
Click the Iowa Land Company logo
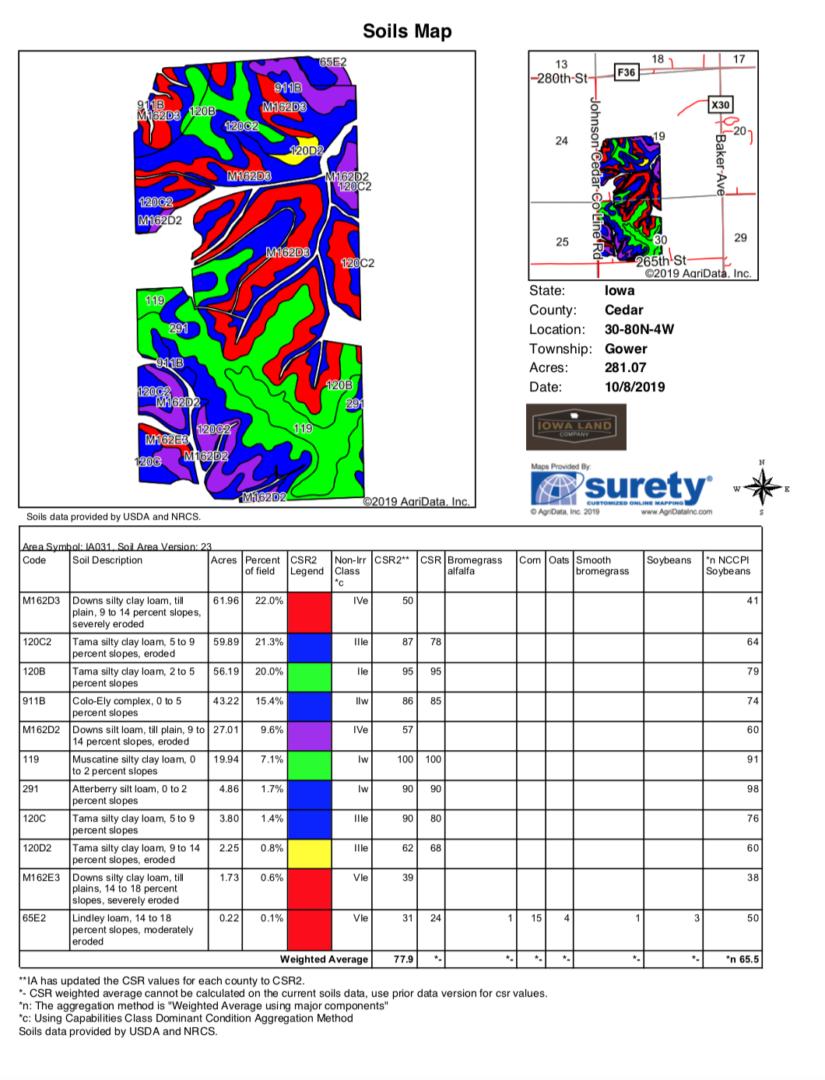click(x=575, y=428)
